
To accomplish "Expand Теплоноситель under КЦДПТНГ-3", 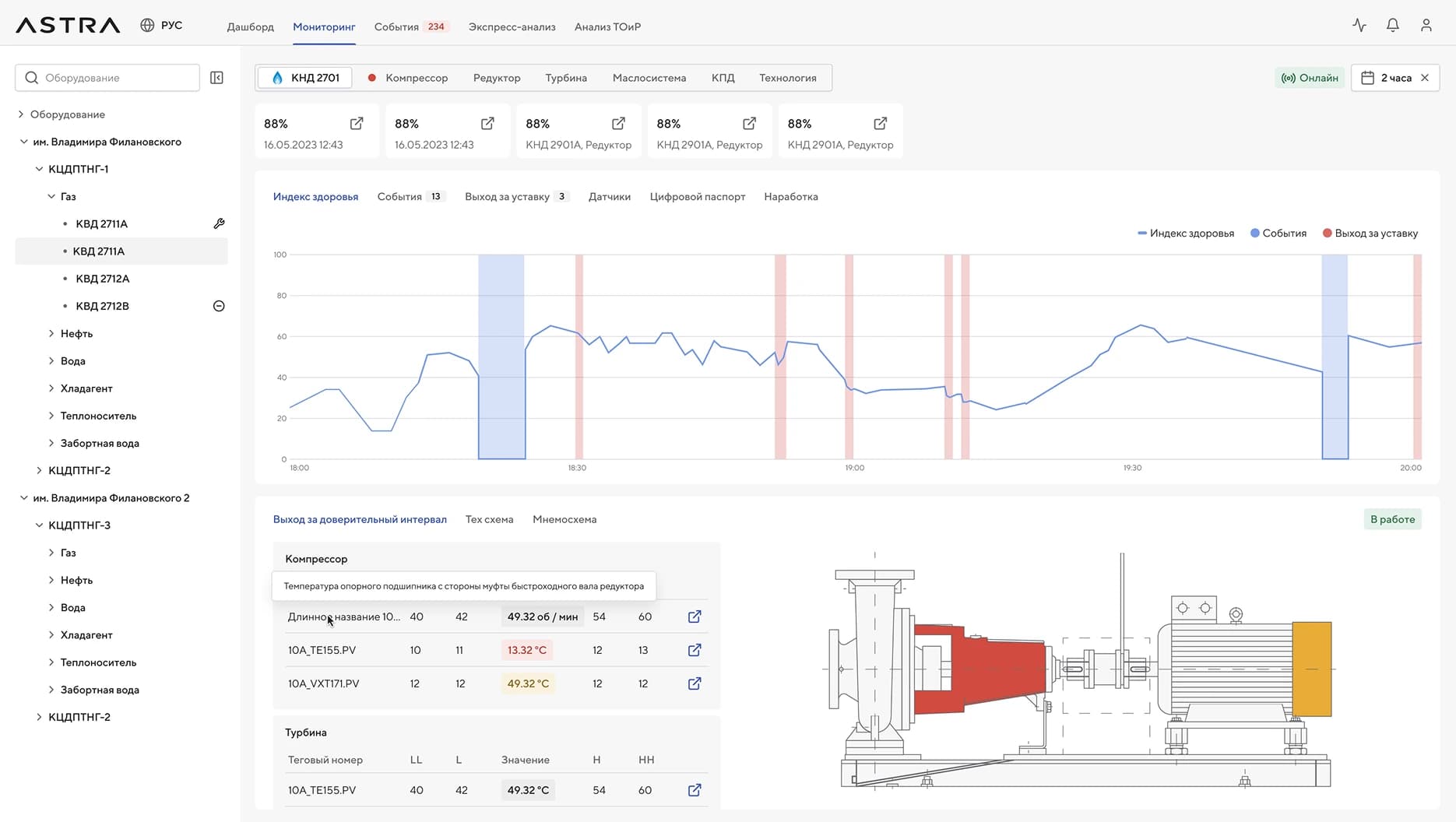I will pyautogui.click(x=51, y=662).
